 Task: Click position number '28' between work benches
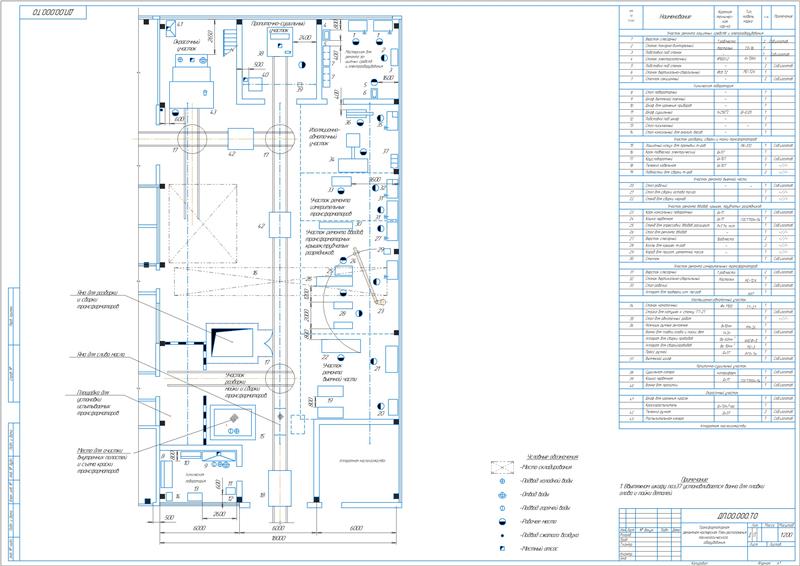[x=342, y=314]
